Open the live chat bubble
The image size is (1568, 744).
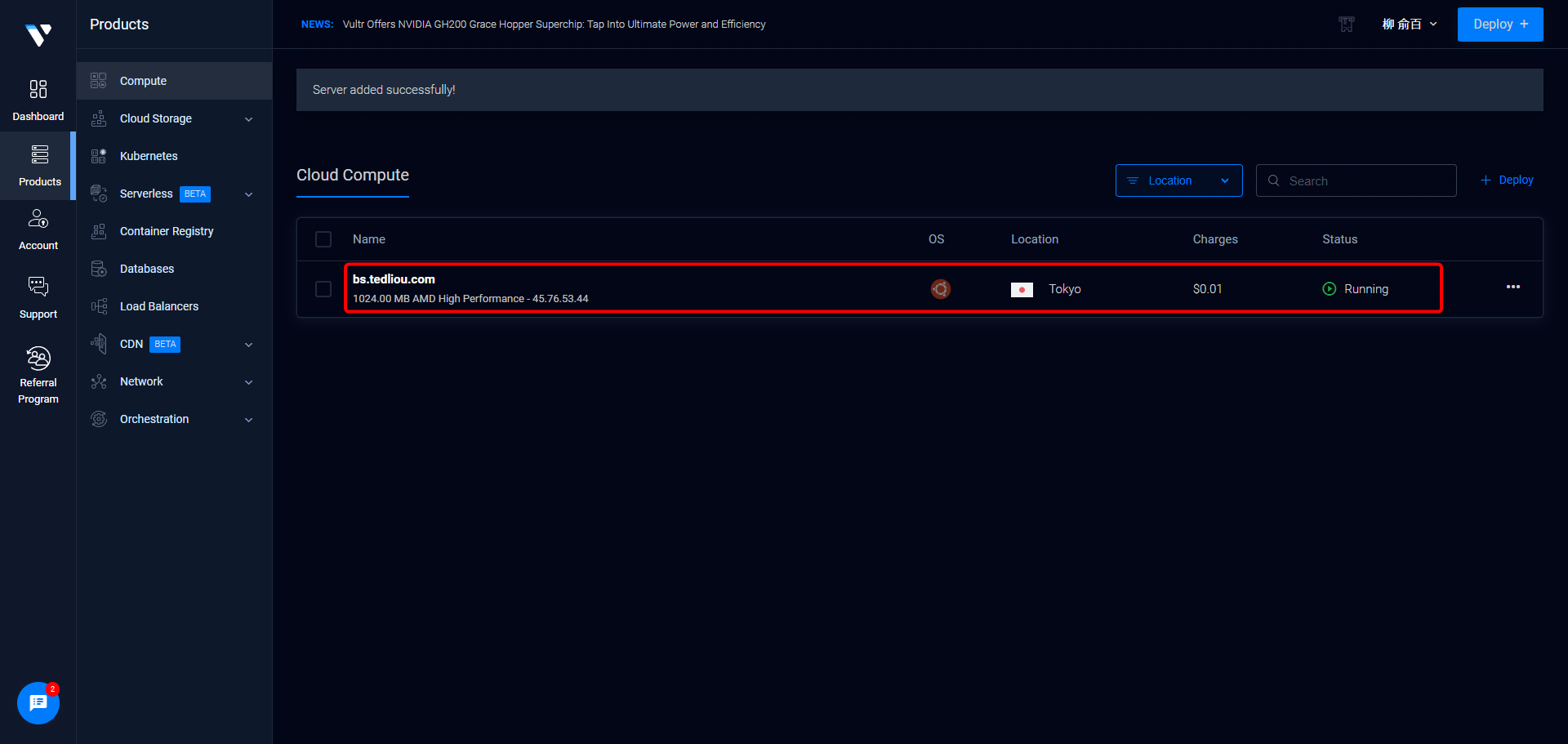38,702
